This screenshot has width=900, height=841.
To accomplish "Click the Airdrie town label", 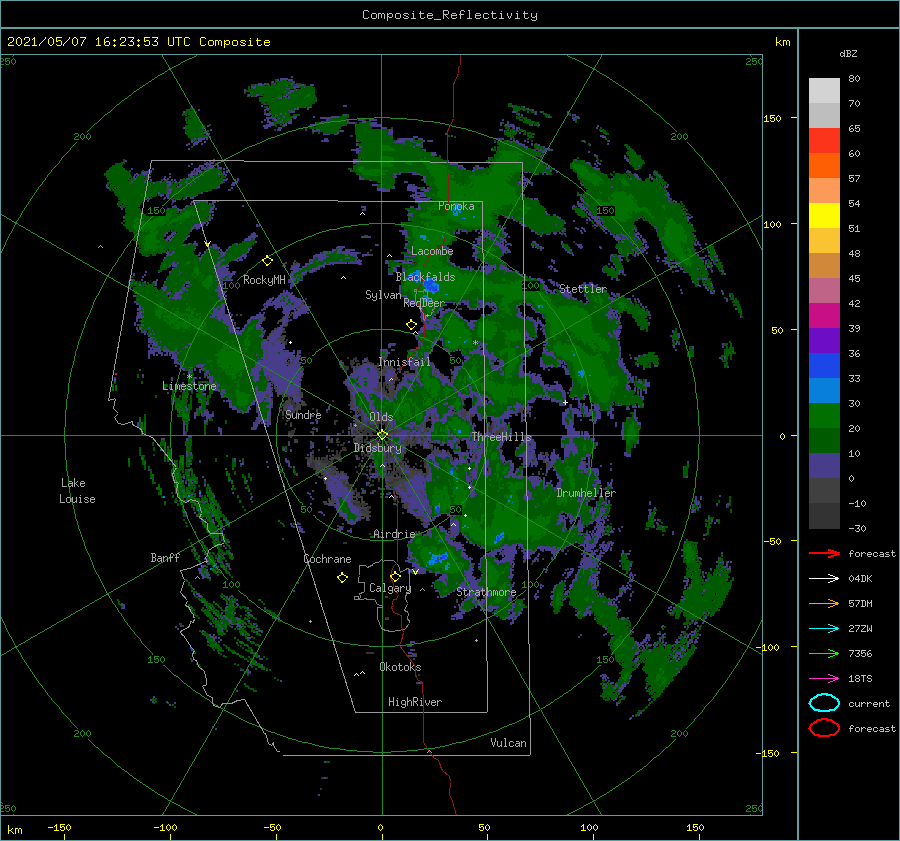I will point(394,534).
